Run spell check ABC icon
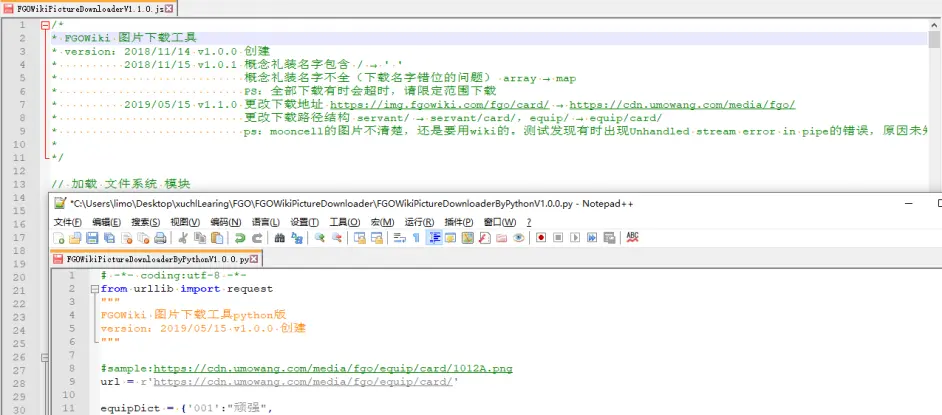 point(633,238)
